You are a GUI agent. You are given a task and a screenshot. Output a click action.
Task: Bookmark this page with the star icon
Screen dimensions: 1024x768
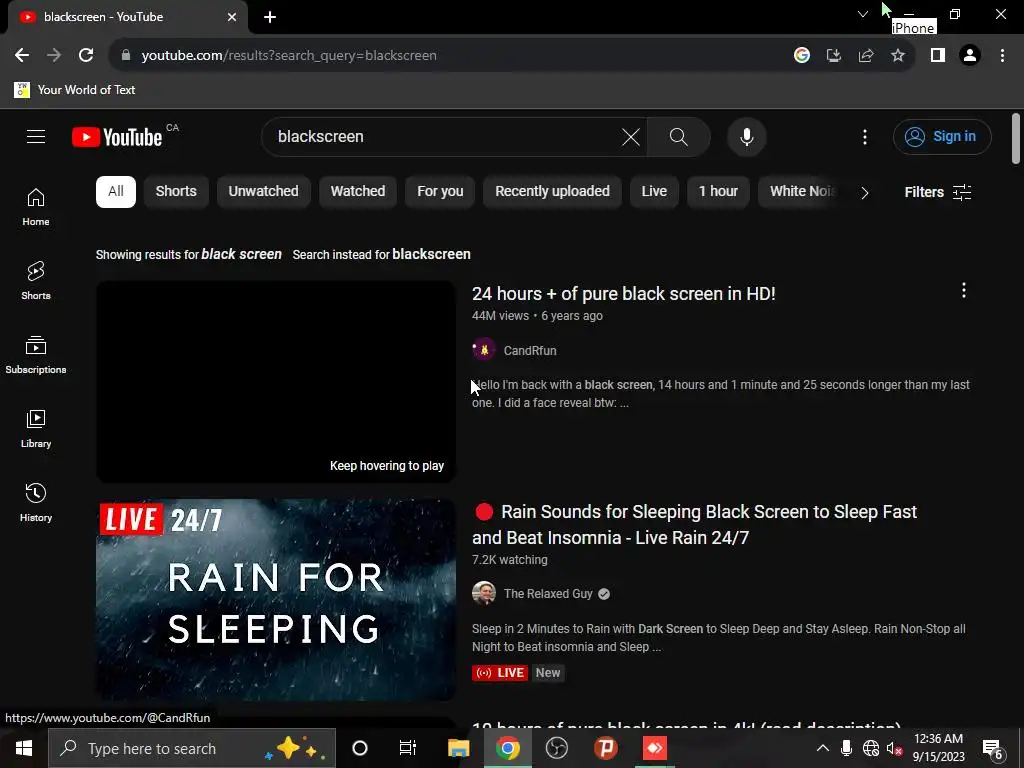898,56
